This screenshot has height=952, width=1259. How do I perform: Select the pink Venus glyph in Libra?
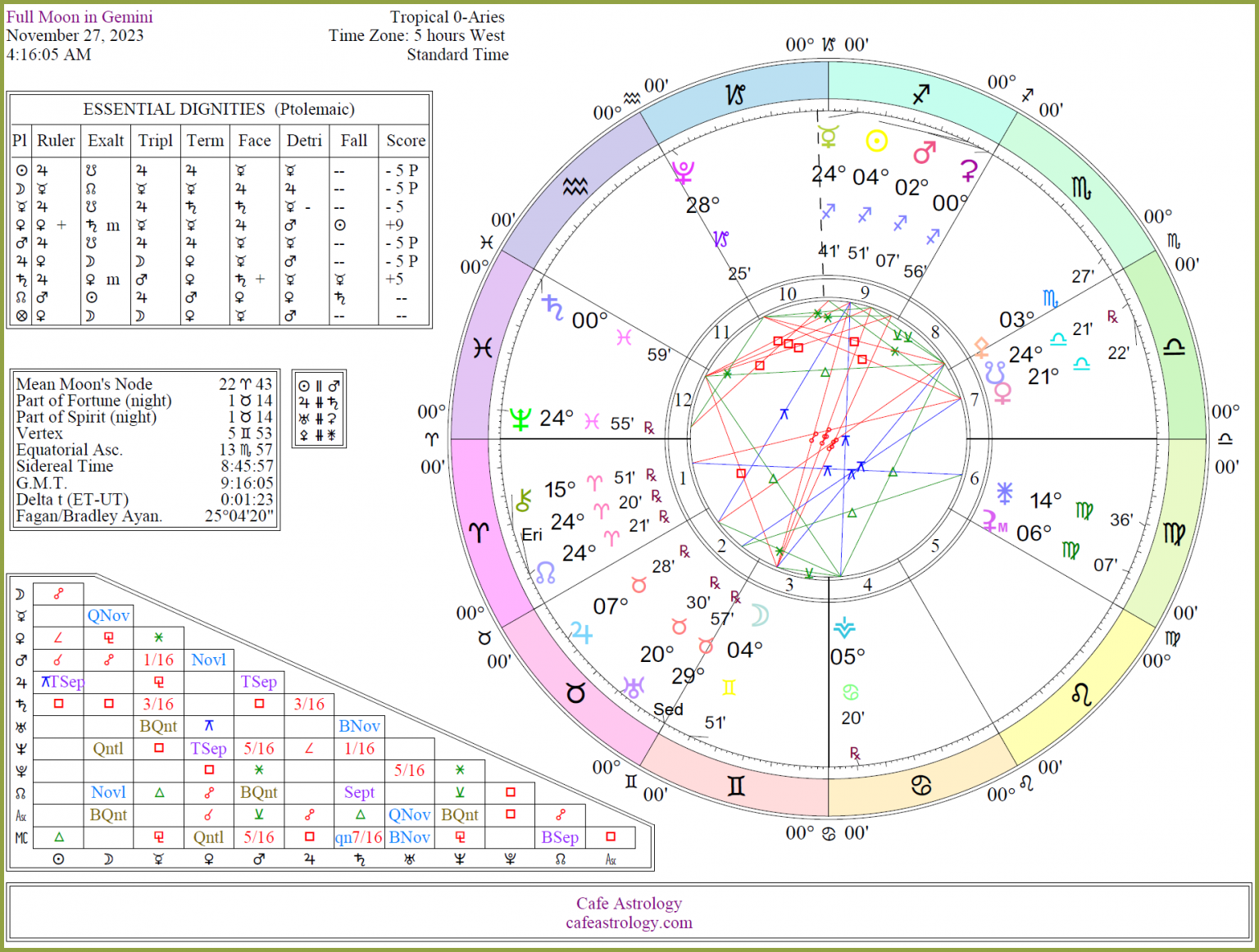point(1003,394)
